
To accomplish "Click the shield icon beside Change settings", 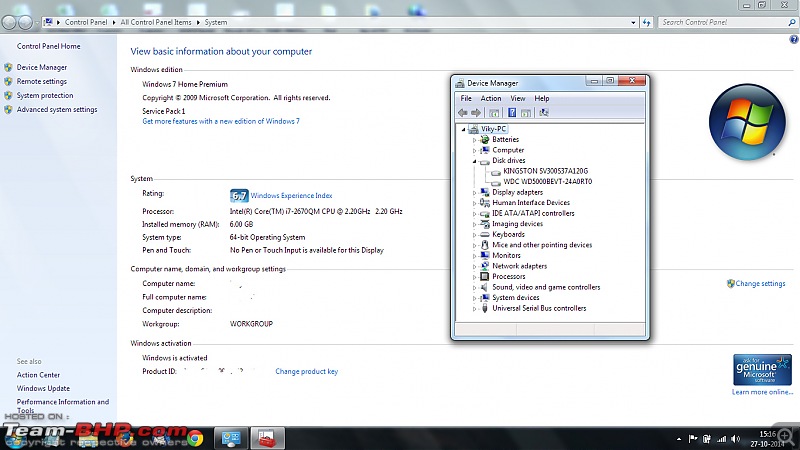I will [x=731, y=284].
